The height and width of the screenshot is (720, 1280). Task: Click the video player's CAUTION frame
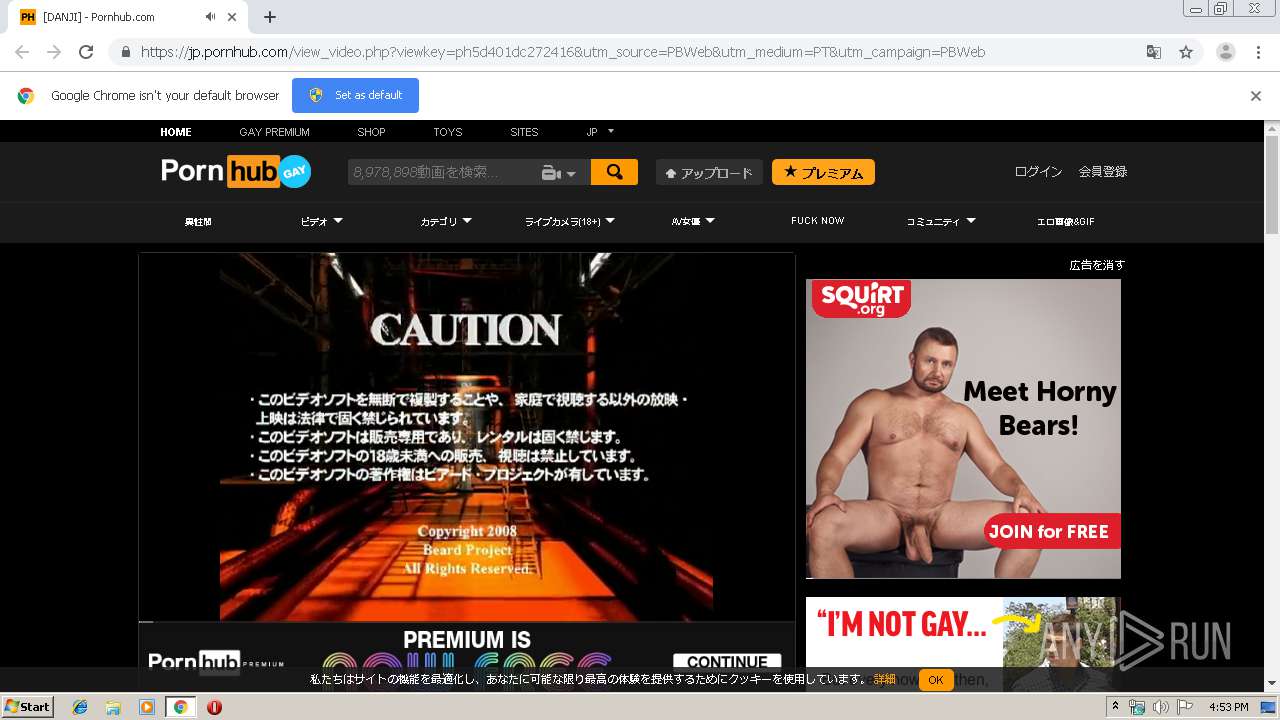pyautogui.click(x=466, y=436)
